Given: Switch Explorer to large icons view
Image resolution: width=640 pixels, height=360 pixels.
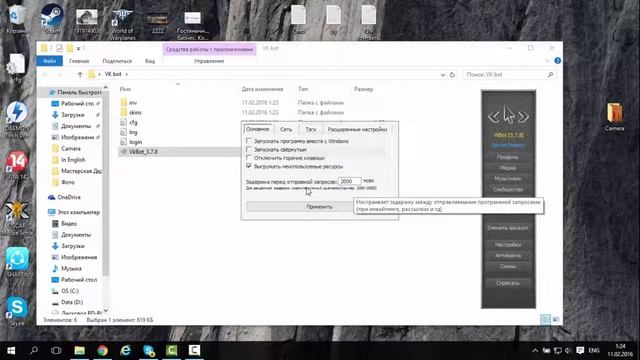Looking at the screenshot, I should [556, 320].
